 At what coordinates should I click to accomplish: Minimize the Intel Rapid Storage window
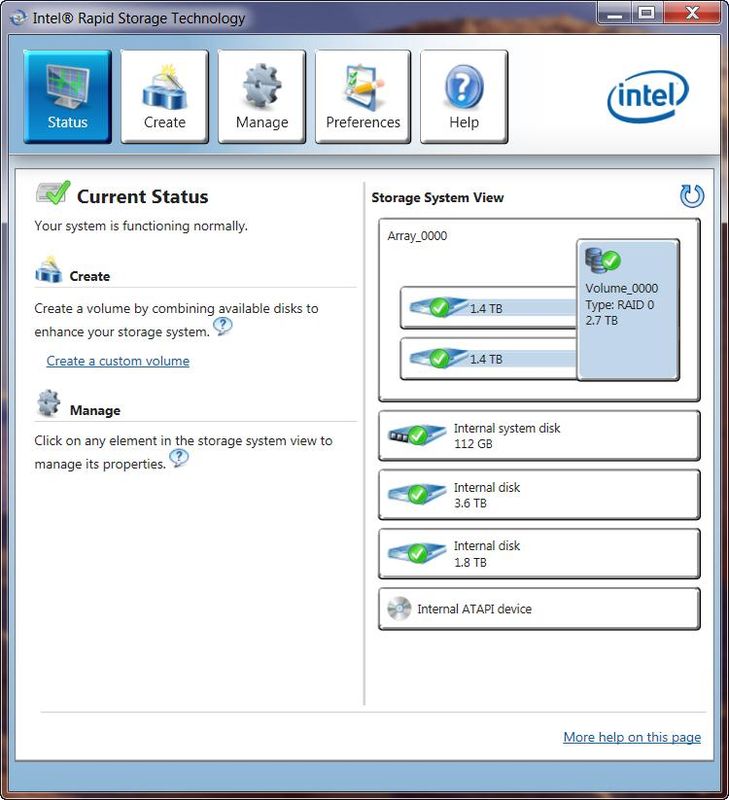pyautogui.click(x=614, y=14)
